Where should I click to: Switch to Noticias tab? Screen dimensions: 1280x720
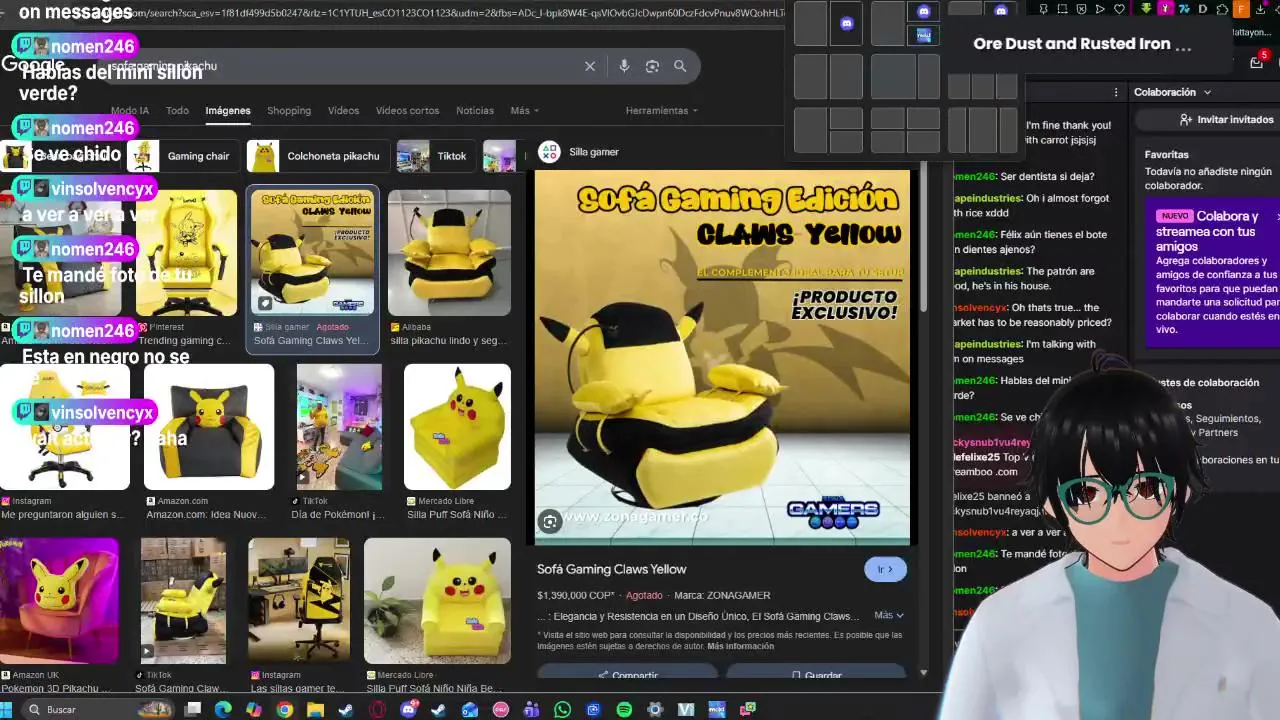pos(475,111)
